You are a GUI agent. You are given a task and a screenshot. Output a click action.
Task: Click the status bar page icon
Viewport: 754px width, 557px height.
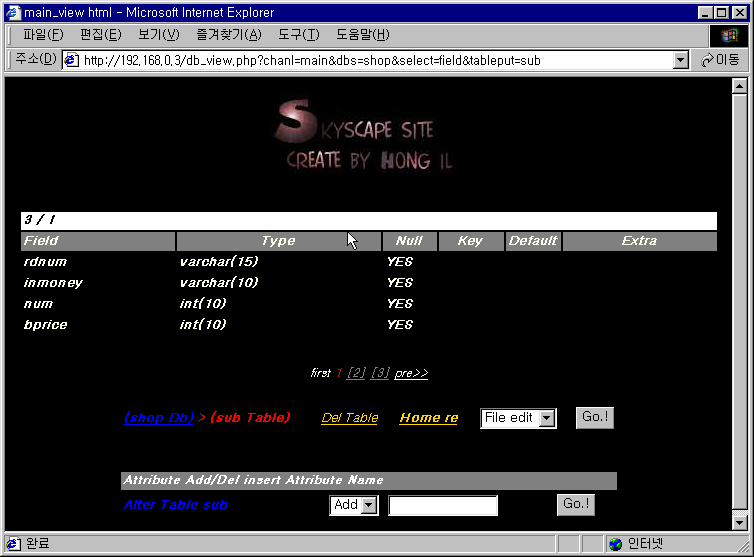(13, 544)
